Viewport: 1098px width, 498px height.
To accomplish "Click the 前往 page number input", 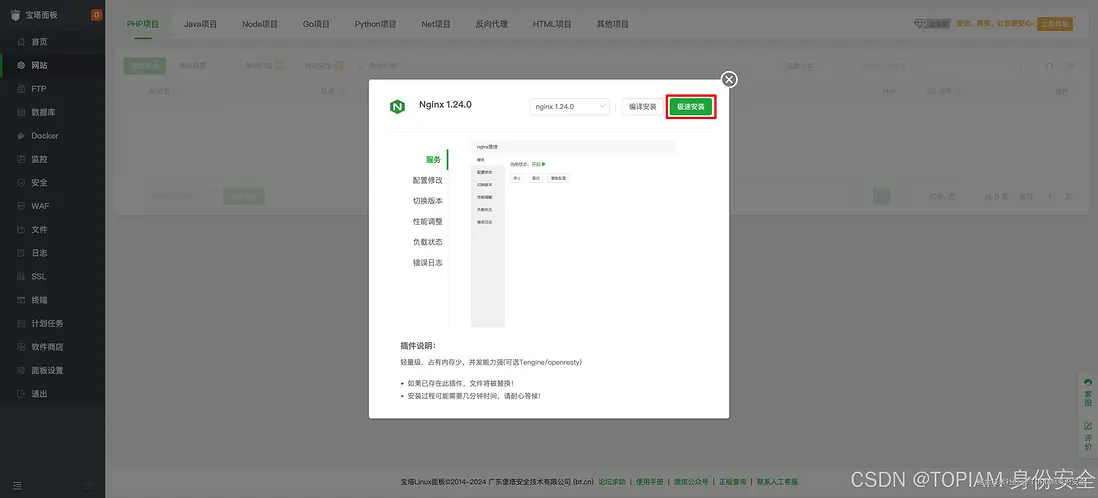I will click(1049, 197).
